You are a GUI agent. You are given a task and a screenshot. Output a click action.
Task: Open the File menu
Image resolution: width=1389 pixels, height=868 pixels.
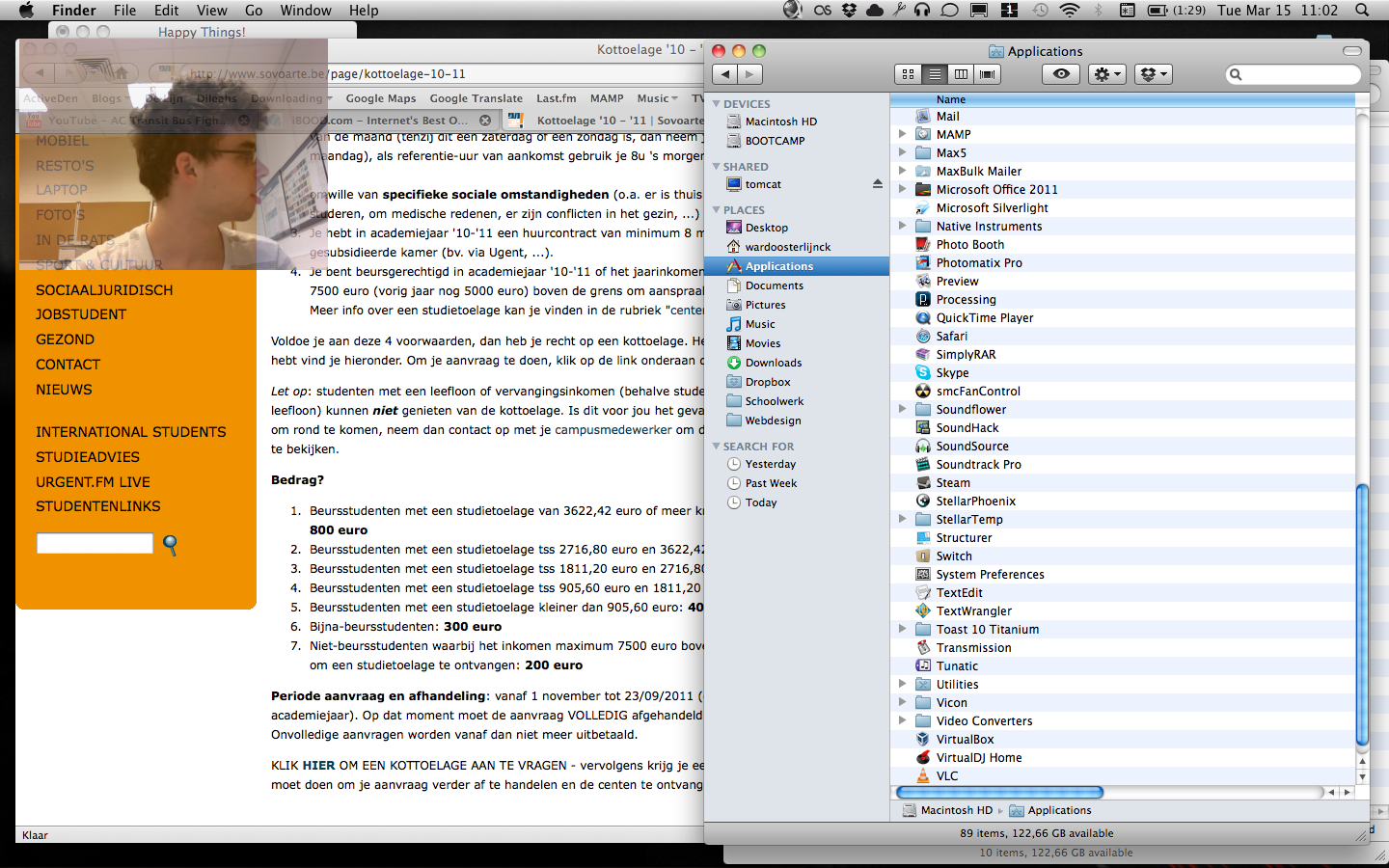pos(124,11)
